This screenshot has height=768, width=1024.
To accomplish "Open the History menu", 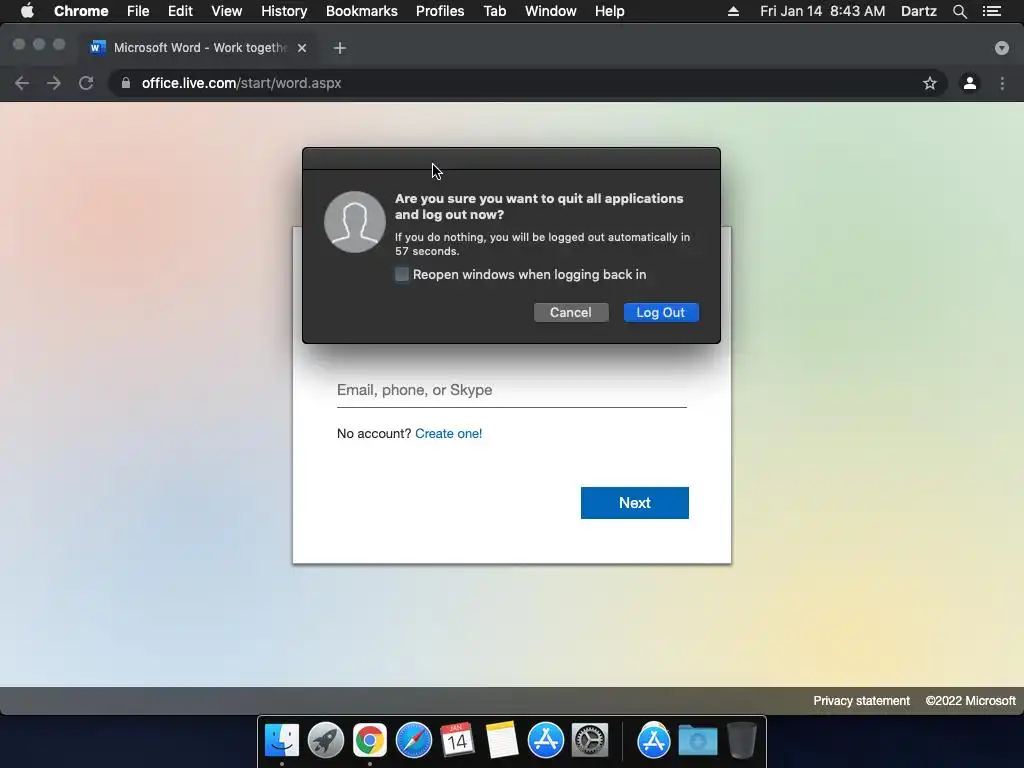I will point(284,11).
